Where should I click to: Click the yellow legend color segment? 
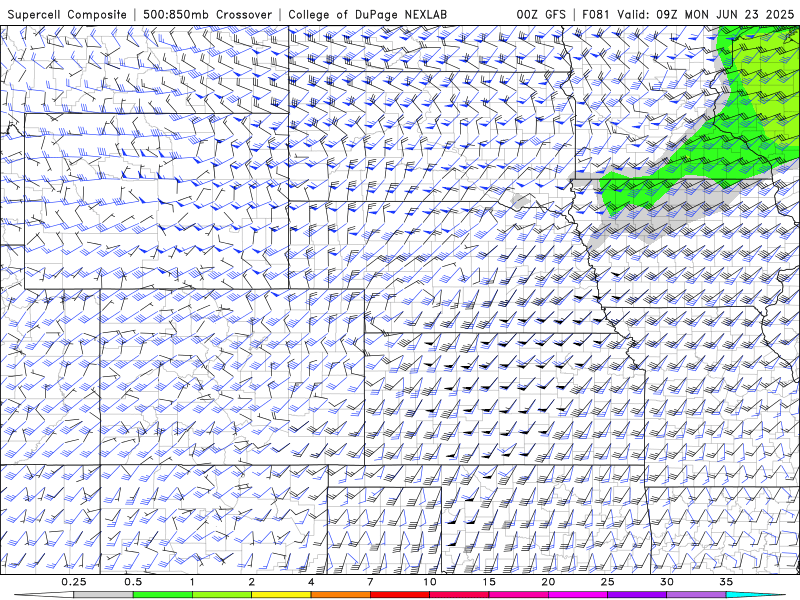click(x=281, y=595)
